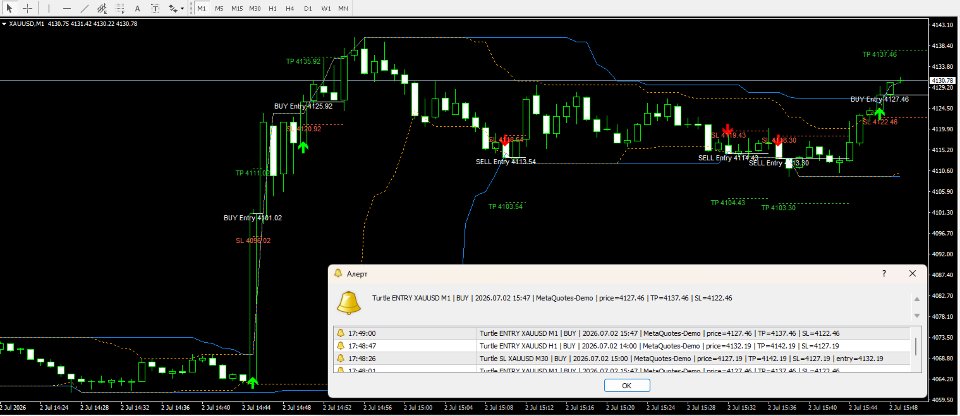
Task: Switch chart to H1 timeframe
Action: click(272, 9)
